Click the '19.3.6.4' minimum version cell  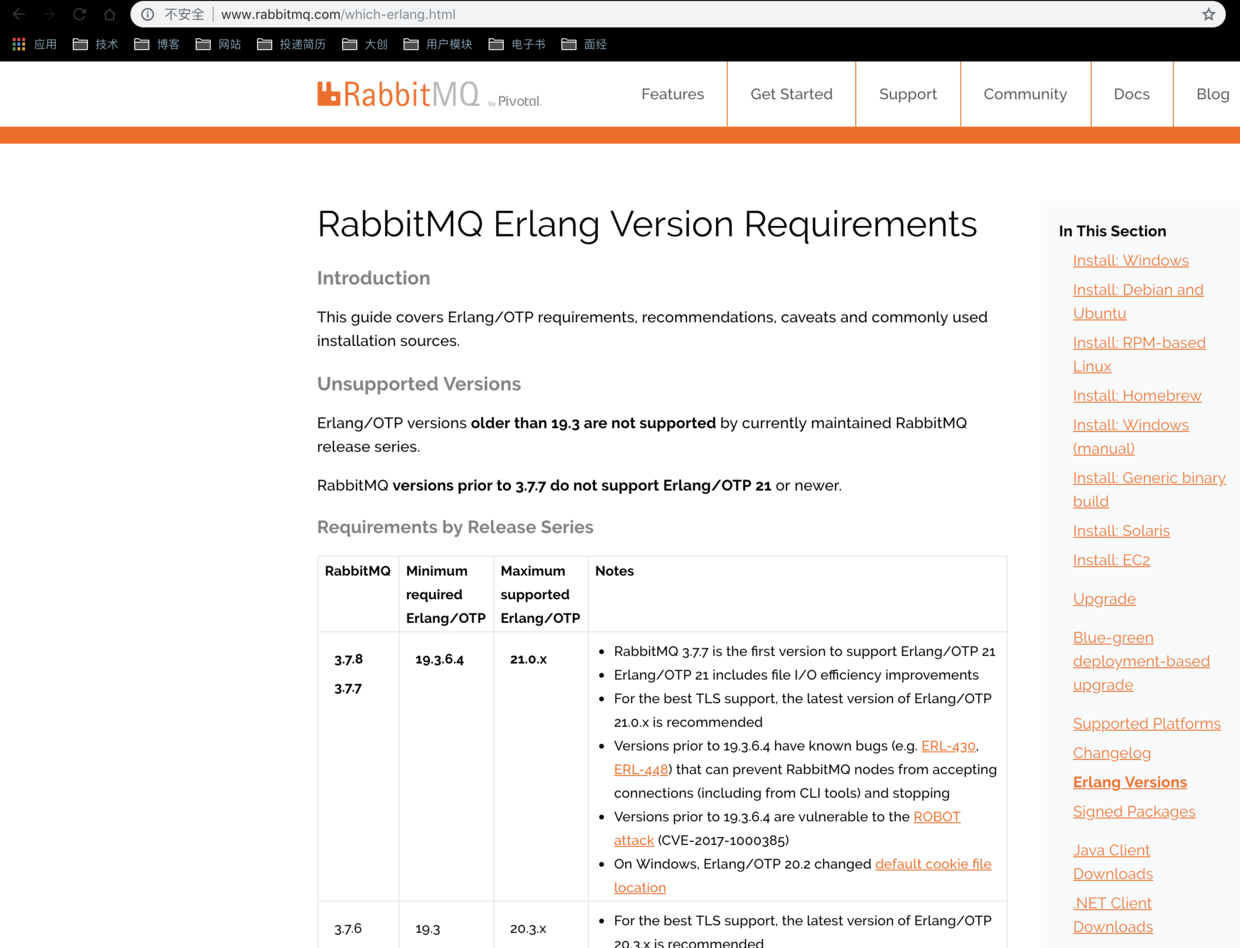pos(440,659)
